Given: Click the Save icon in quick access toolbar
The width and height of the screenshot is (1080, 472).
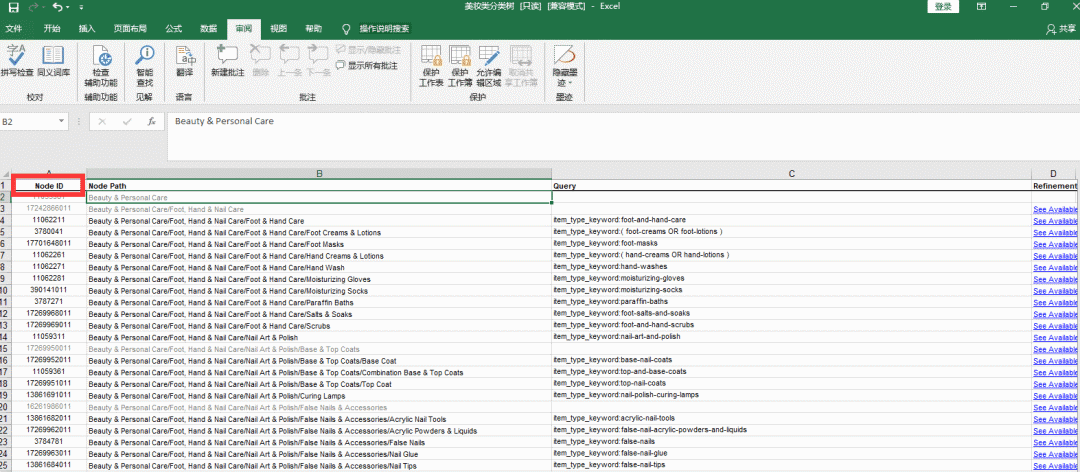Looking at the screenshot, I should click(13, 7).
